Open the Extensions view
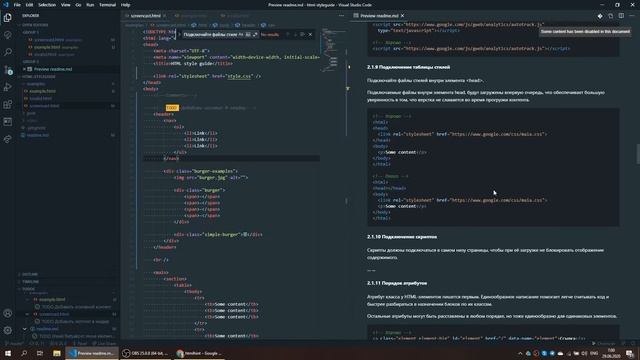The image size is (640, 360). [7, 104]
